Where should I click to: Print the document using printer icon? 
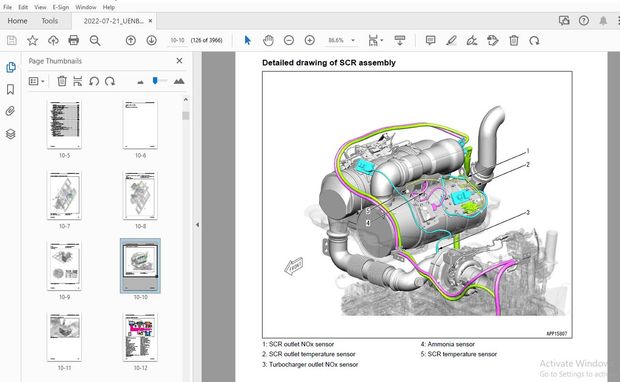(74, 40)
